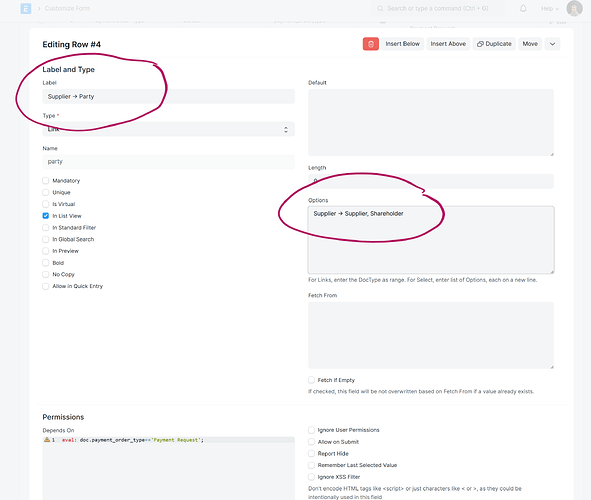Open the notifications bell icon

coord(523,8)
